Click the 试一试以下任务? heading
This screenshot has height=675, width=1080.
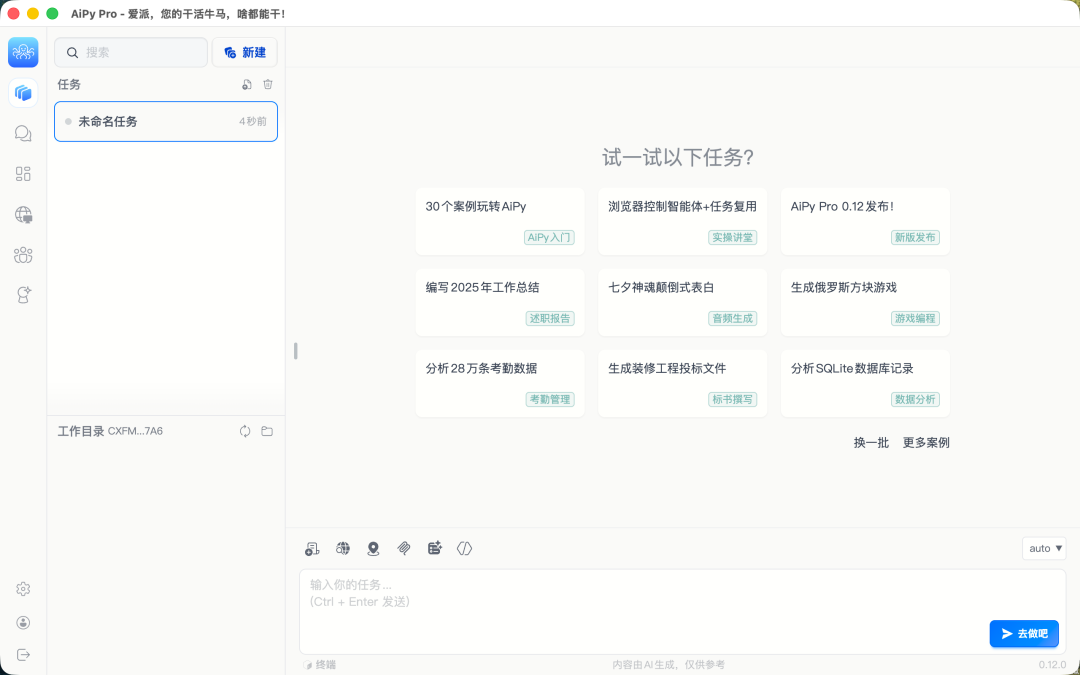click(678, 157)
